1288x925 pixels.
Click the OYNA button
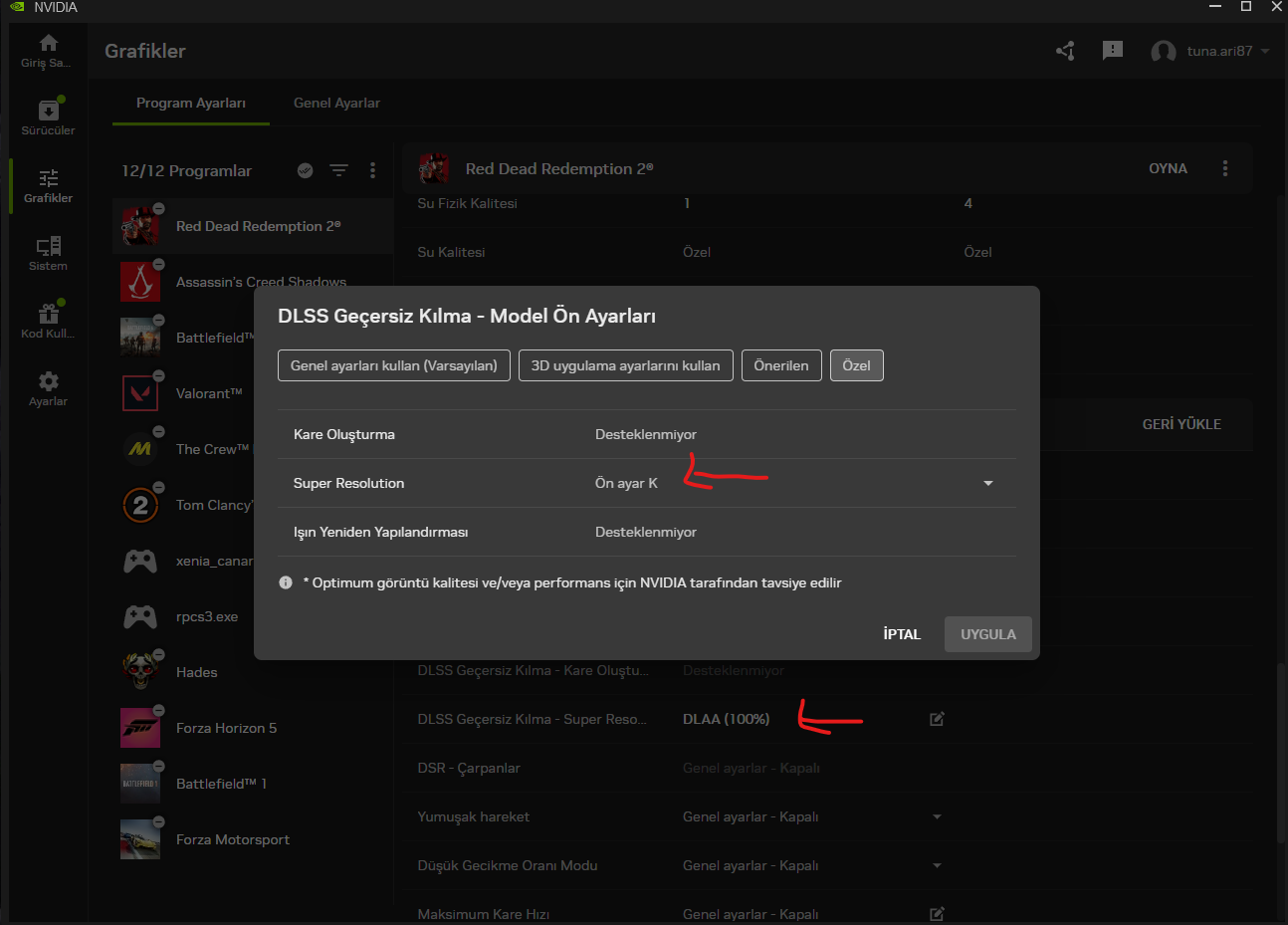[x=1168, y=168]
